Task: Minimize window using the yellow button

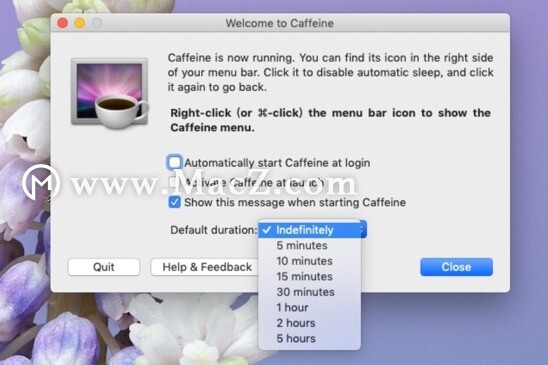Action: coord(80,23)
